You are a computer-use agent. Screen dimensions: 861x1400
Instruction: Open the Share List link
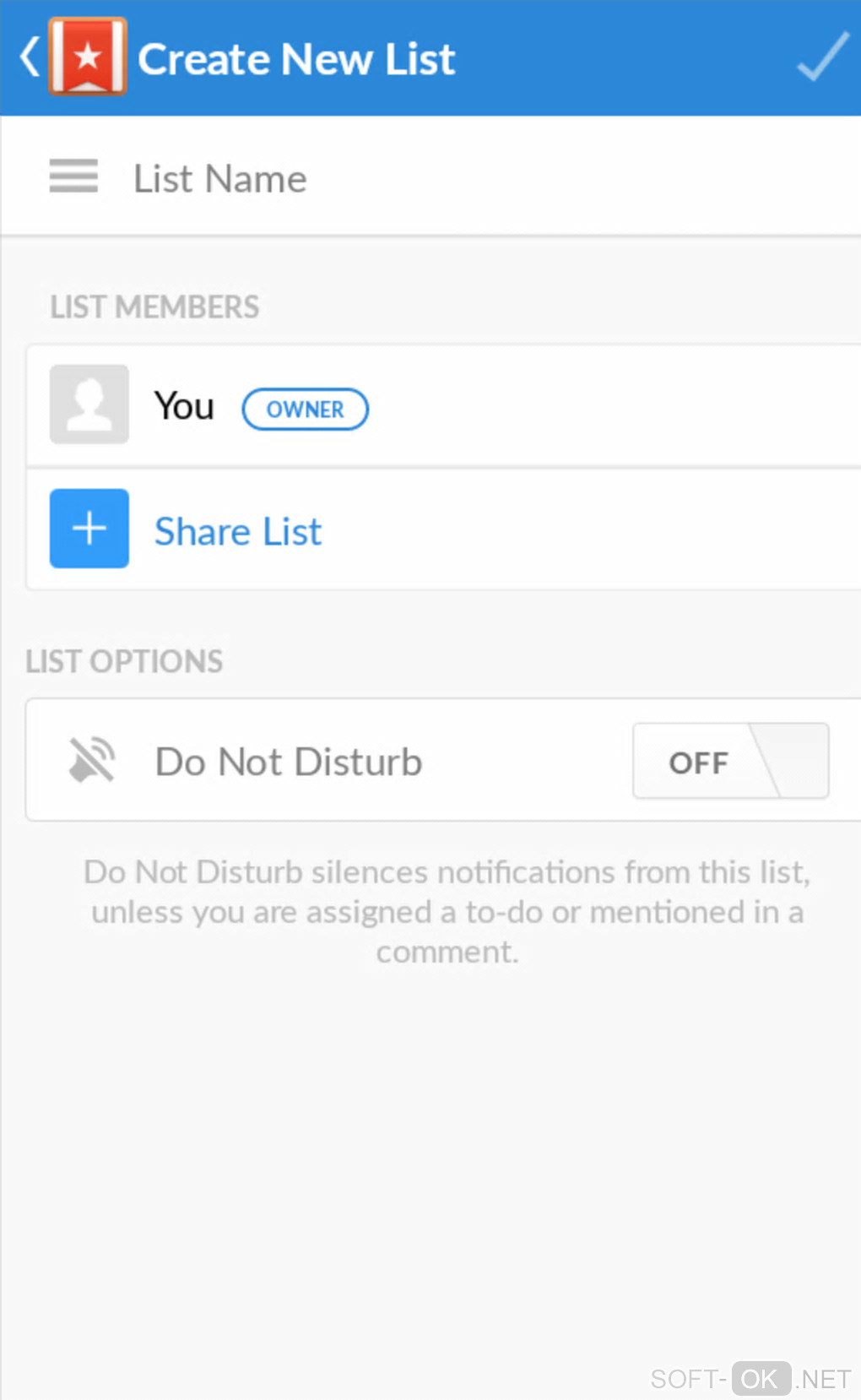click(238, 532)
